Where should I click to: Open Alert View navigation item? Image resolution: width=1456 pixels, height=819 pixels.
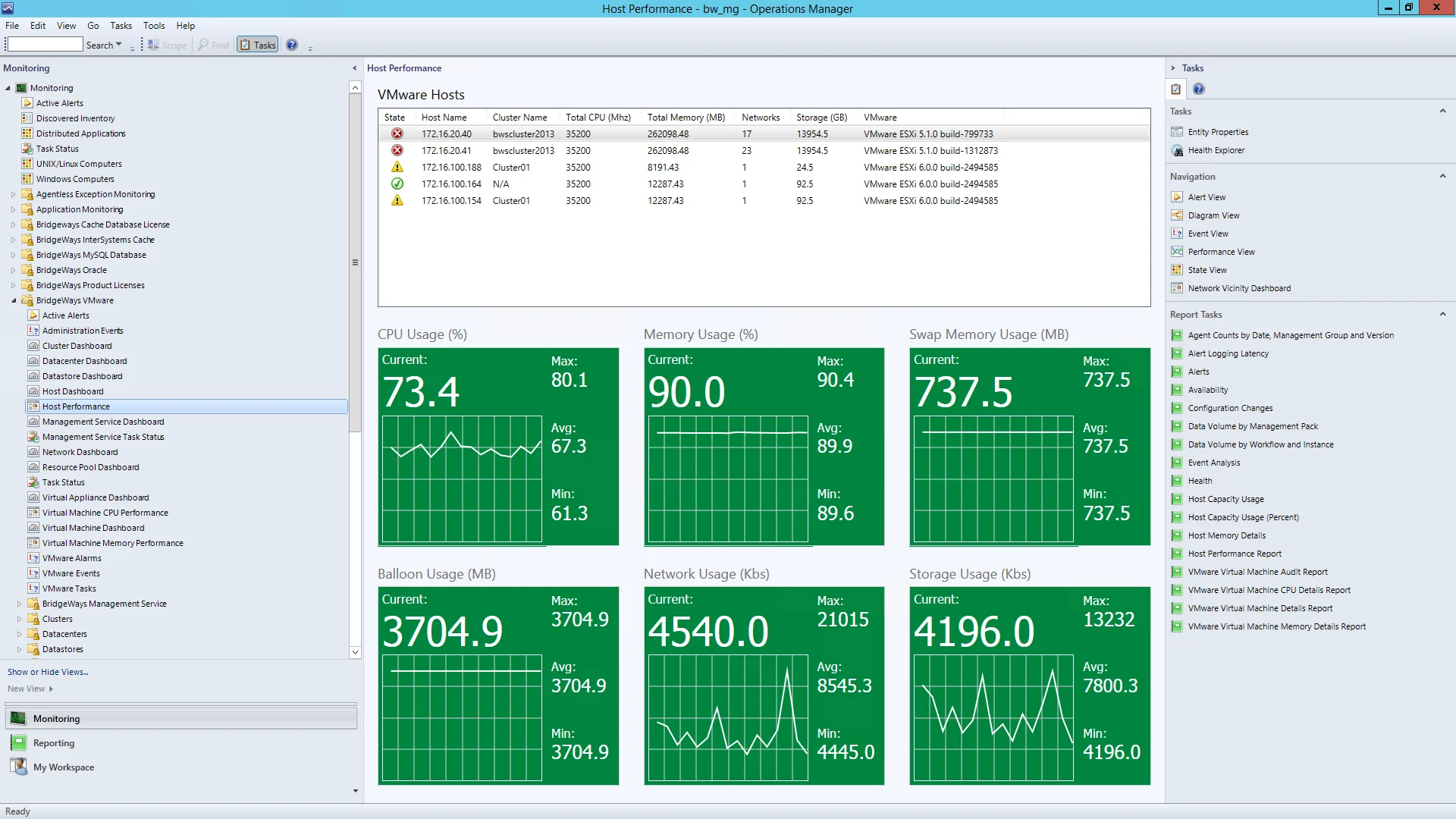tap(1206, 197)
